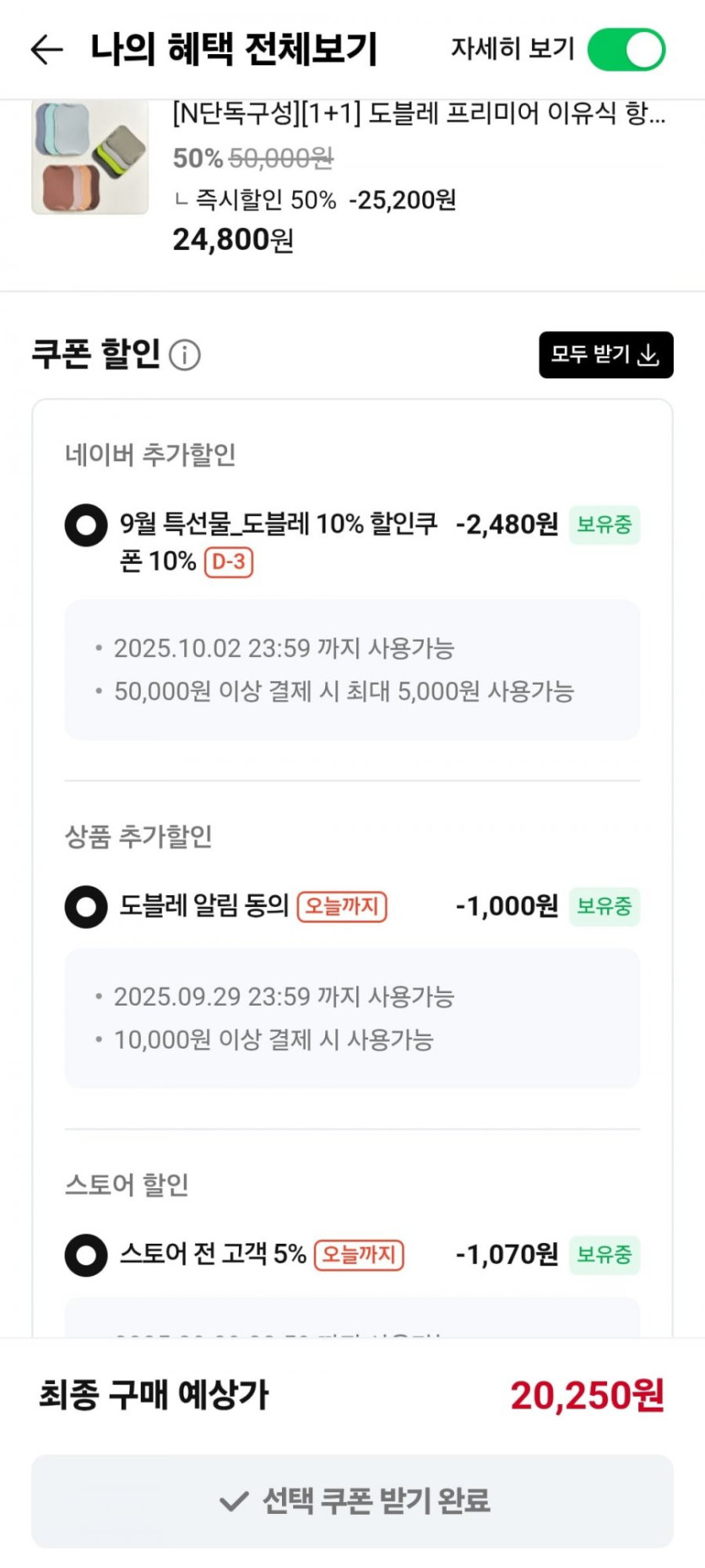Tap the back arrow icon
Image resolution: width=705 pixels, height=1568 pixels.
46,50
